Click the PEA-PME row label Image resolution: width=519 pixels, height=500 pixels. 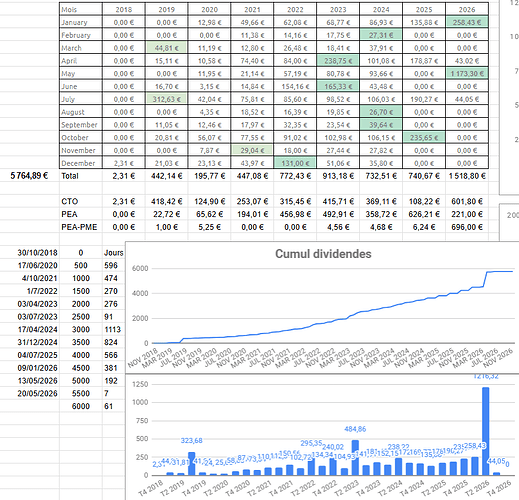pyautogui.click(x=79, y=227)
